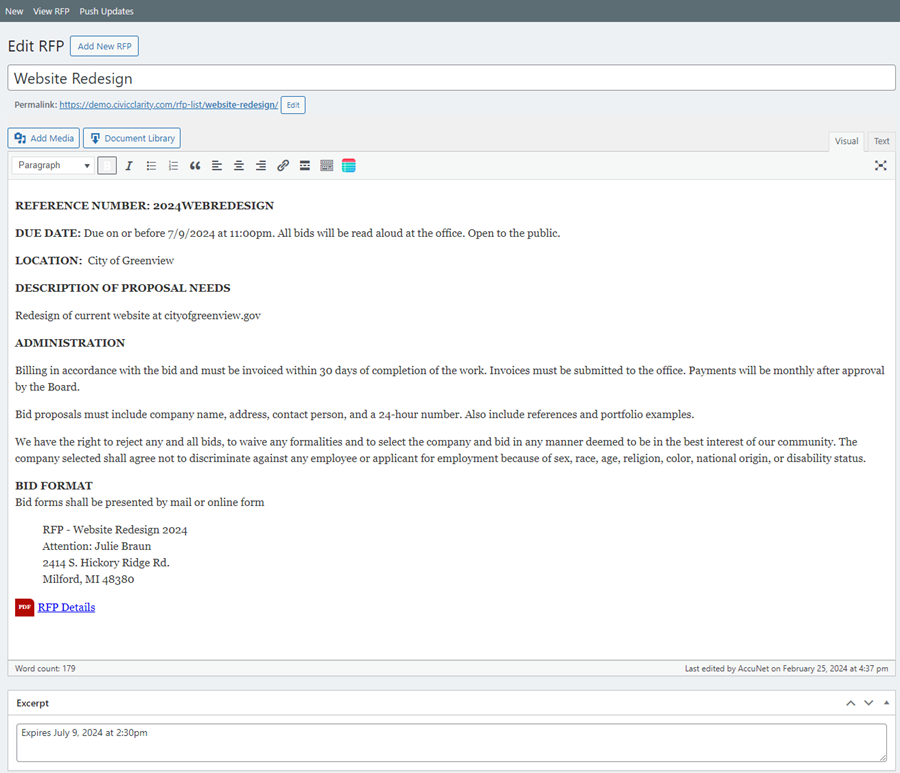This screenshot has height=773, width=900.
Task: Align text left
Action: (217, 166)
